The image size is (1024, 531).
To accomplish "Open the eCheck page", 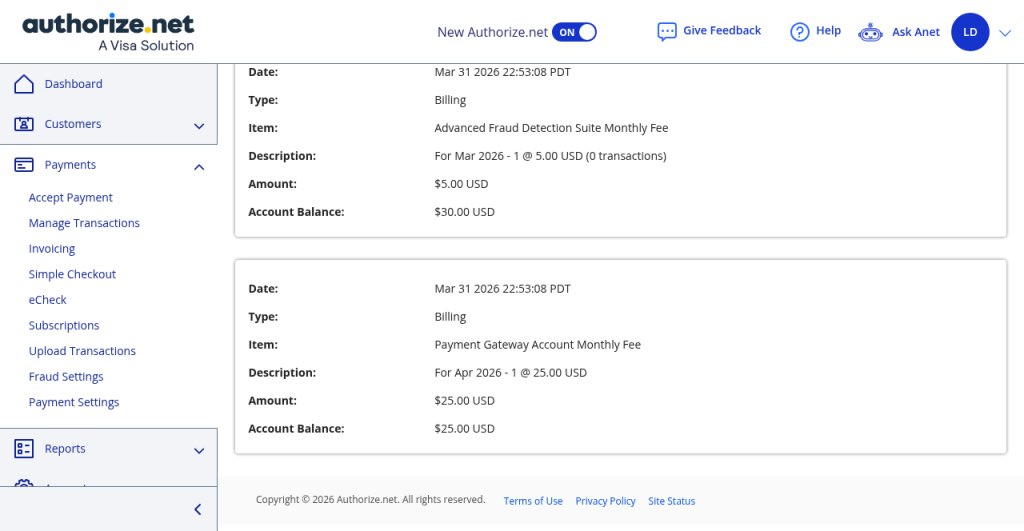I will (48, 299).
